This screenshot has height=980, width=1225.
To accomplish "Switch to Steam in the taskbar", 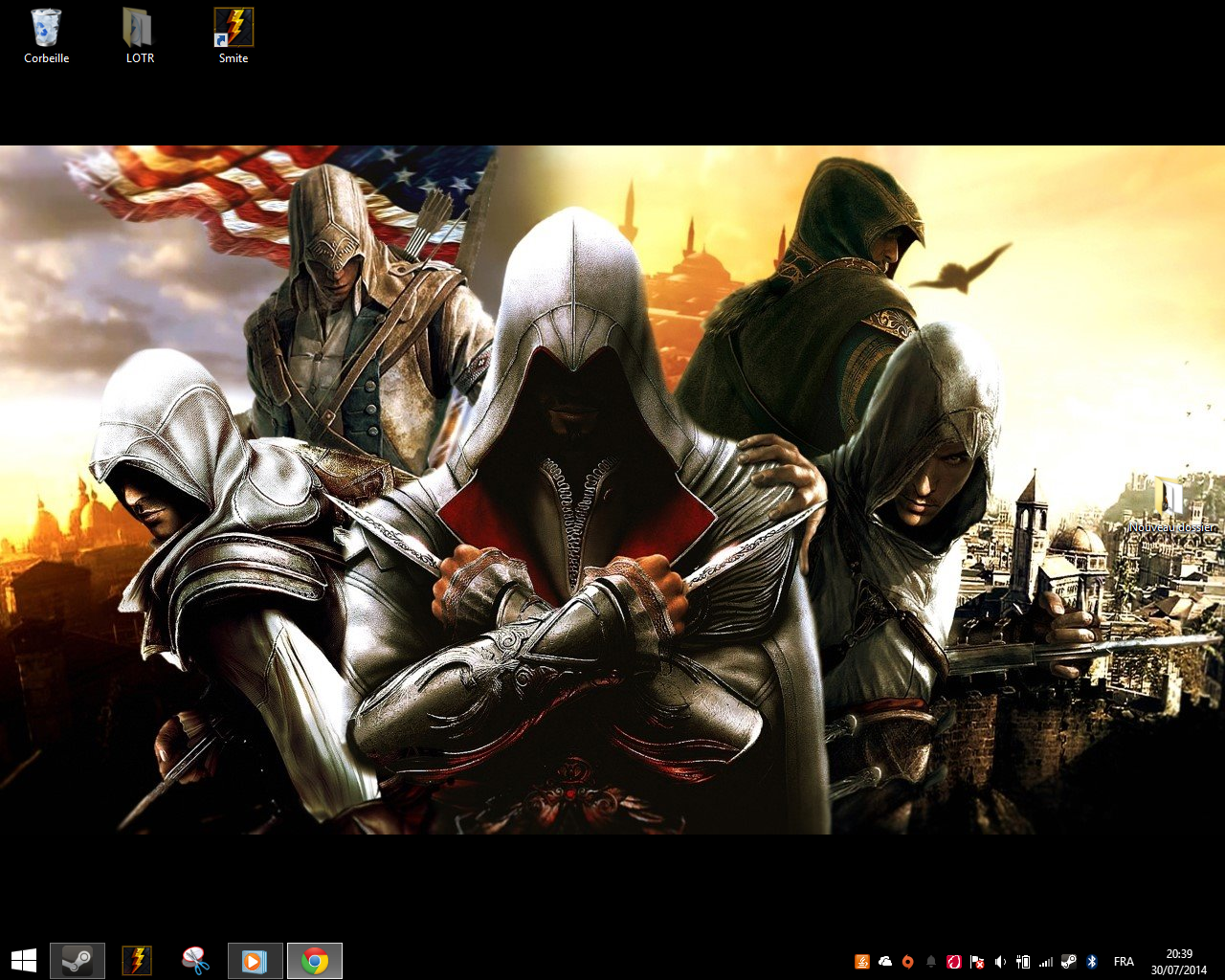I will 78,961.
